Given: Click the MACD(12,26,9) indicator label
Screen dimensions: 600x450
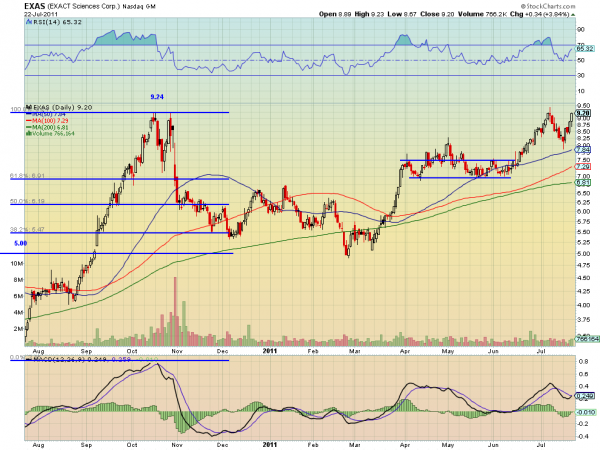Looking at the screenshot, I should click(58, 359).
